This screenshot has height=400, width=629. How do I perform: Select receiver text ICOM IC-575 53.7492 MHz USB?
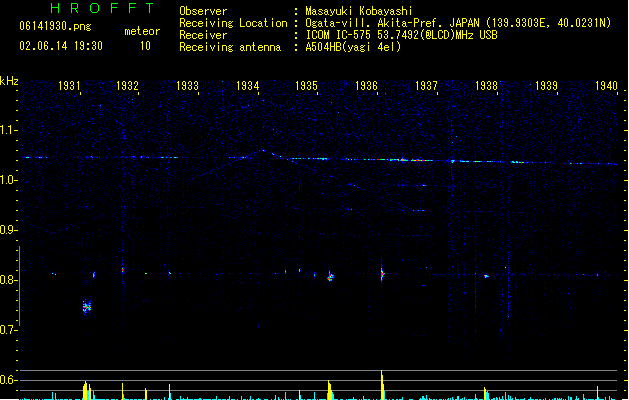pyautogui.click(x=402, y=35)
